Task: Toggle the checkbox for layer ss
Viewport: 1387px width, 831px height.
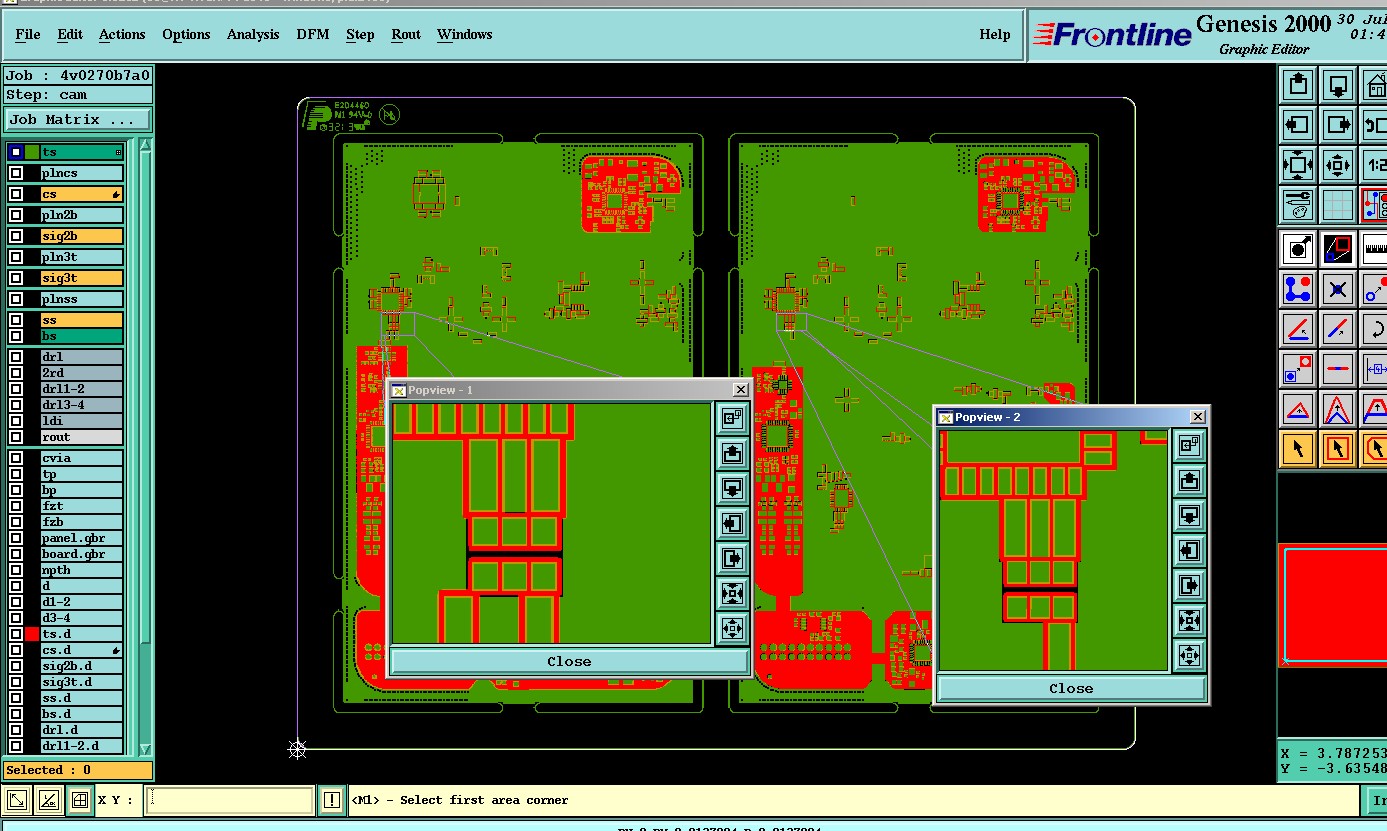Action: click(x=15, y=320)
